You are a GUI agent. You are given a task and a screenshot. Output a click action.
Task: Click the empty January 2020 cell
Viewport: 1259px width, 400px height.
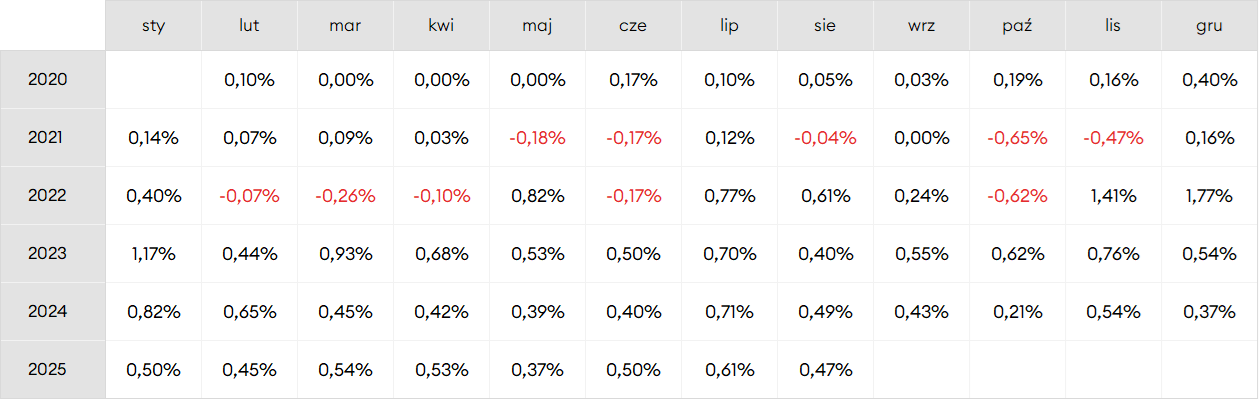click(x=153, y=79)
